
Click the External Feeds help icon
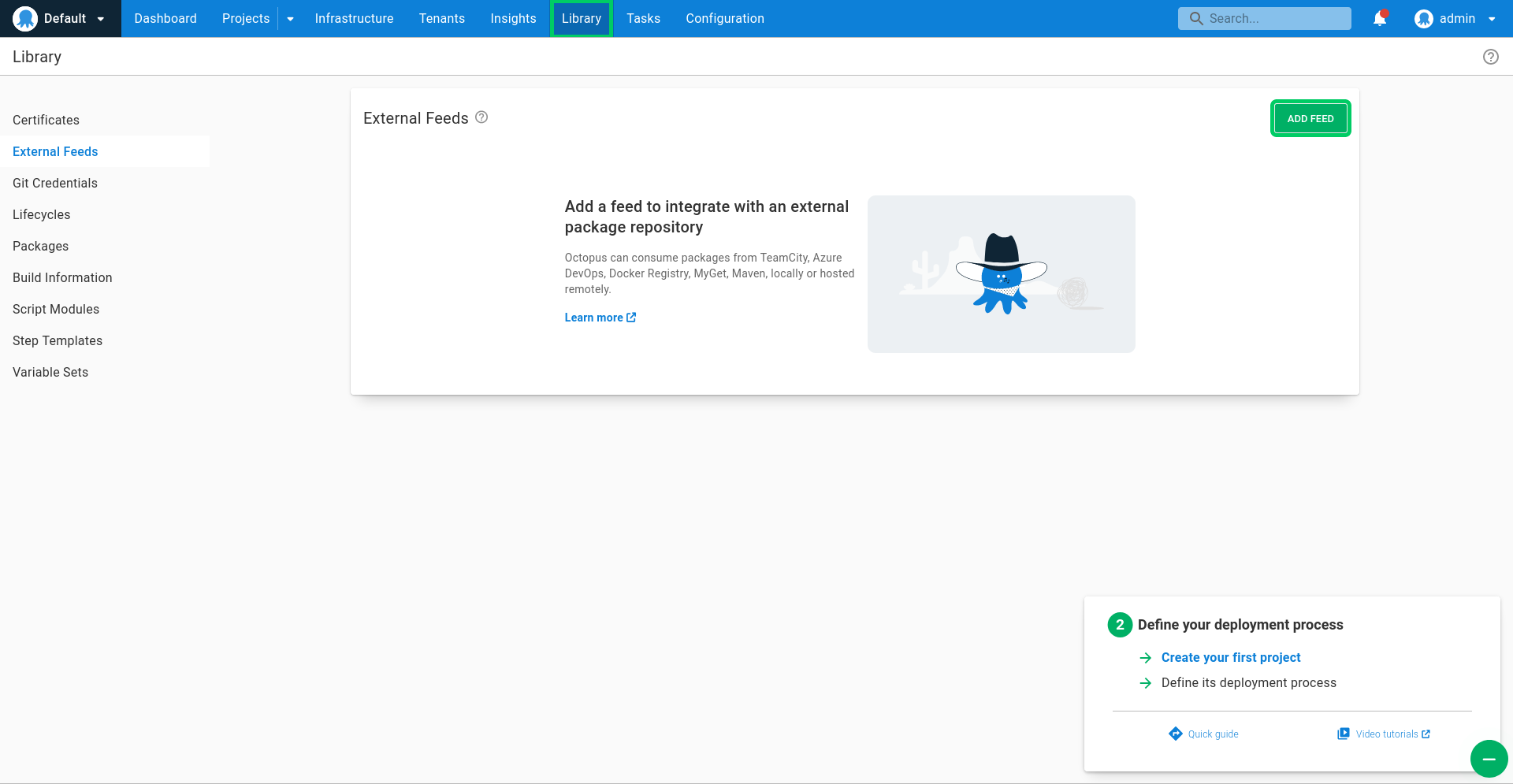tap(481, 117)
